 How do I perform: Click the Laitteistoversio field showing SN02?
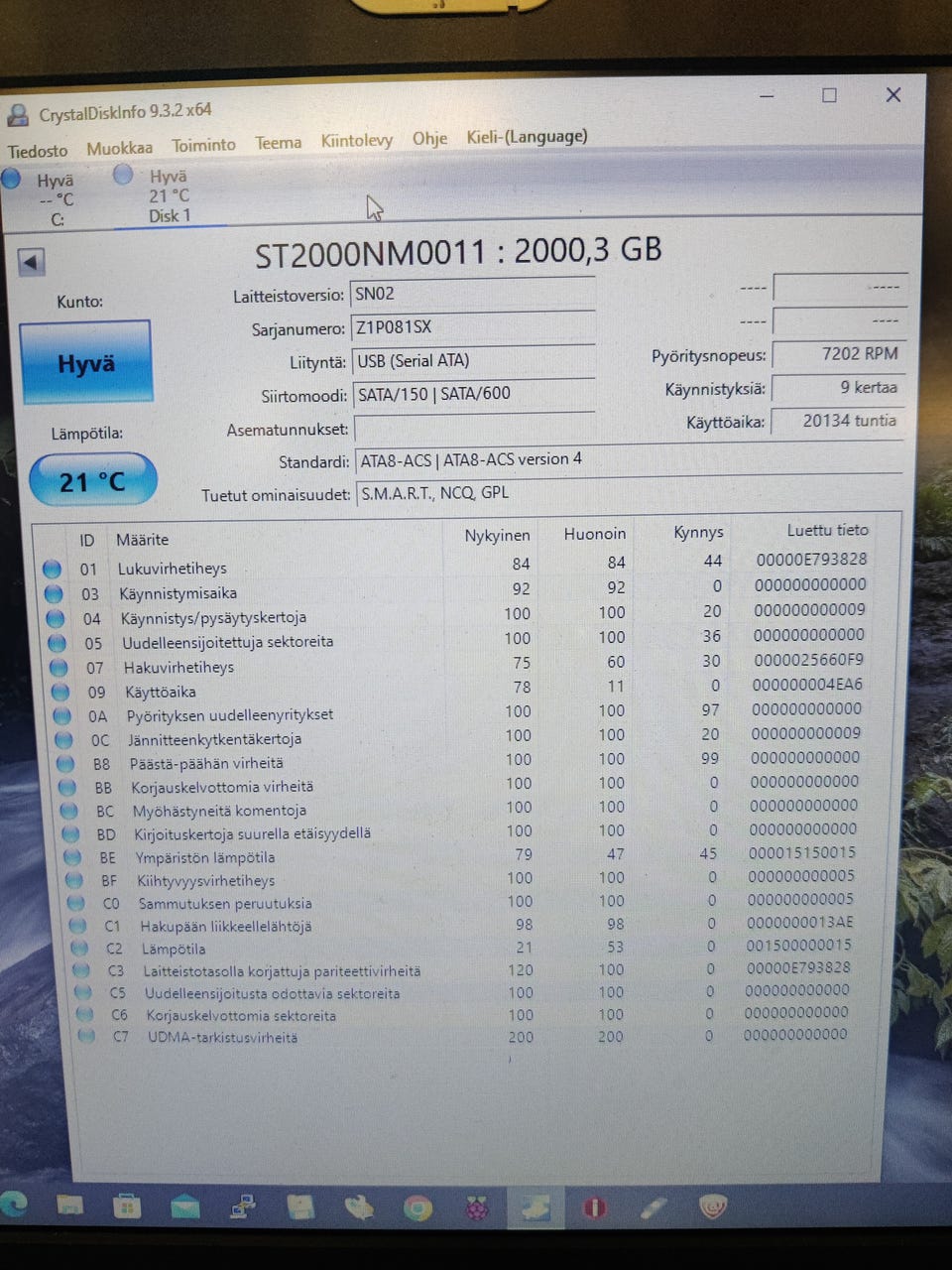coord(472,294)
